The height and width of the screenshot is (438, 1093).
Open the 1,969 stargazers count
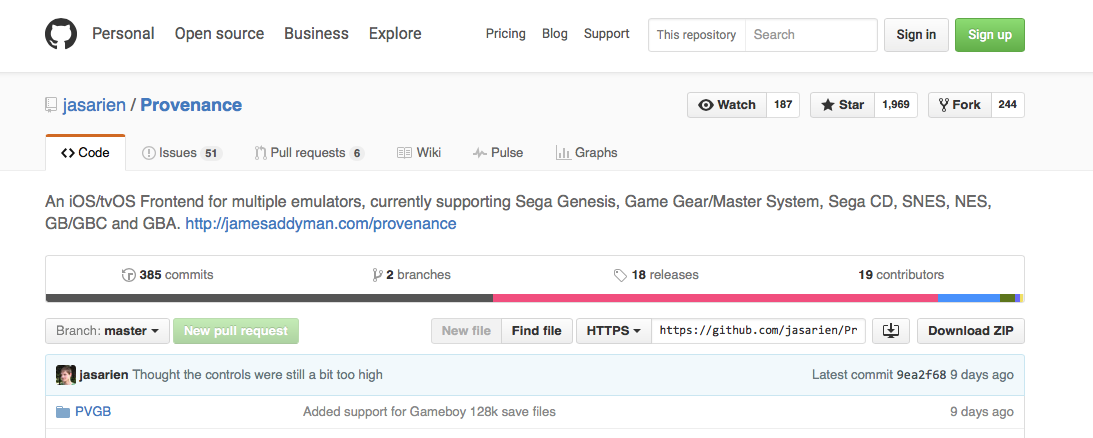click(x=896, y=105)
